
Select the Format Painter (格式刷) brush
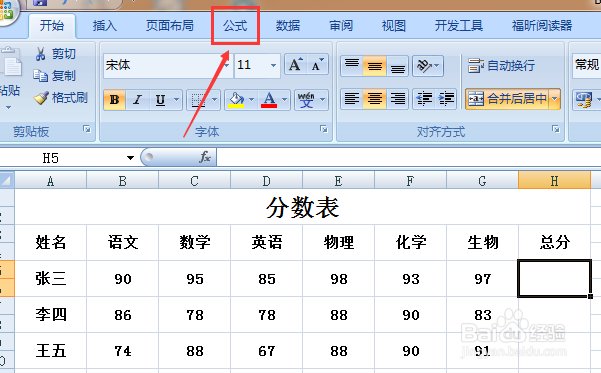(x=61, y=98)
